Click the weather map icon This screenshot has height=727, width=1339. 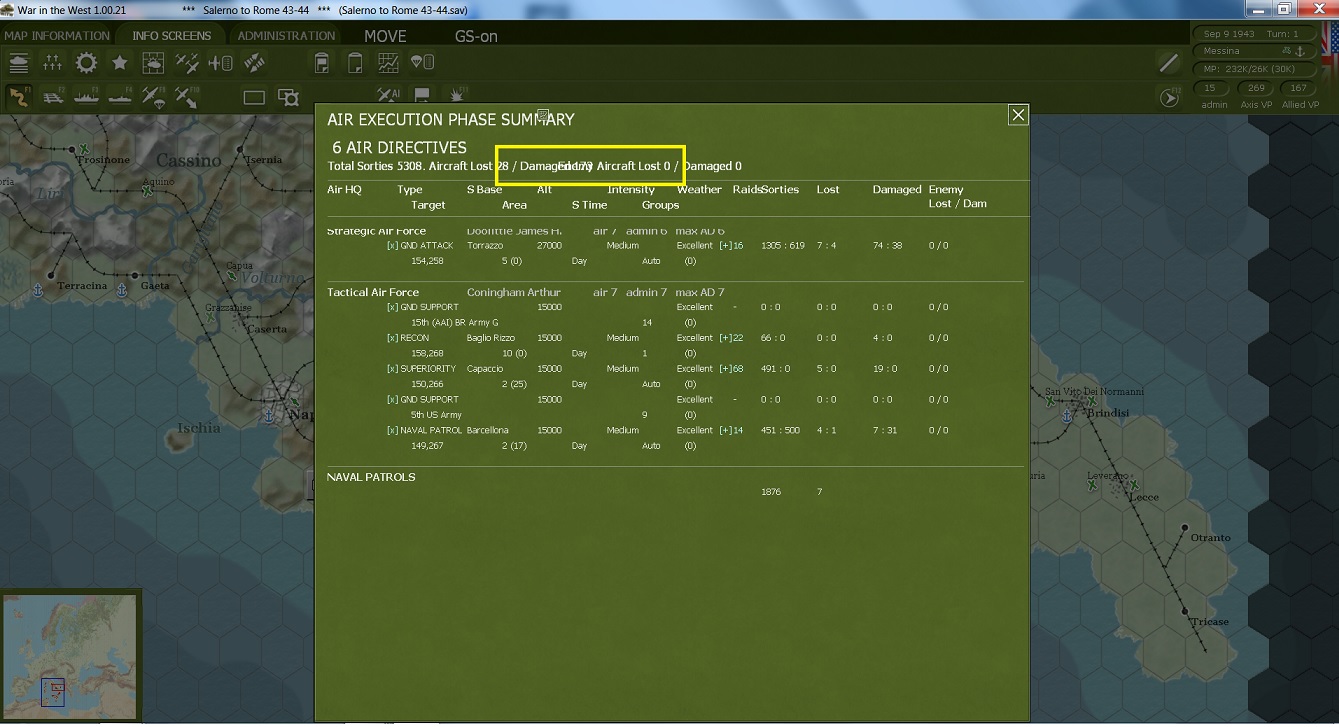click(x=154, y=63)
